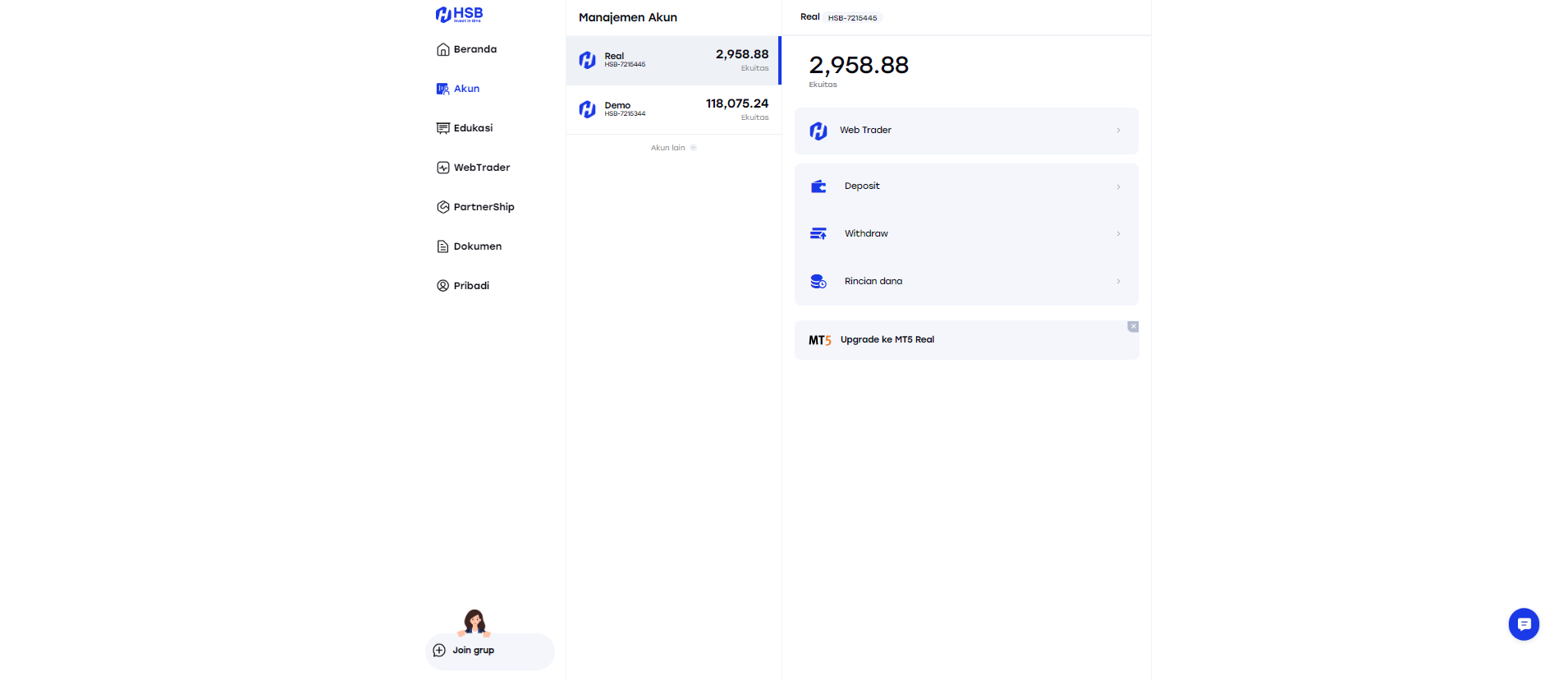
Task: Click the Manajemen Akun heading
Action: click(628, 17)
